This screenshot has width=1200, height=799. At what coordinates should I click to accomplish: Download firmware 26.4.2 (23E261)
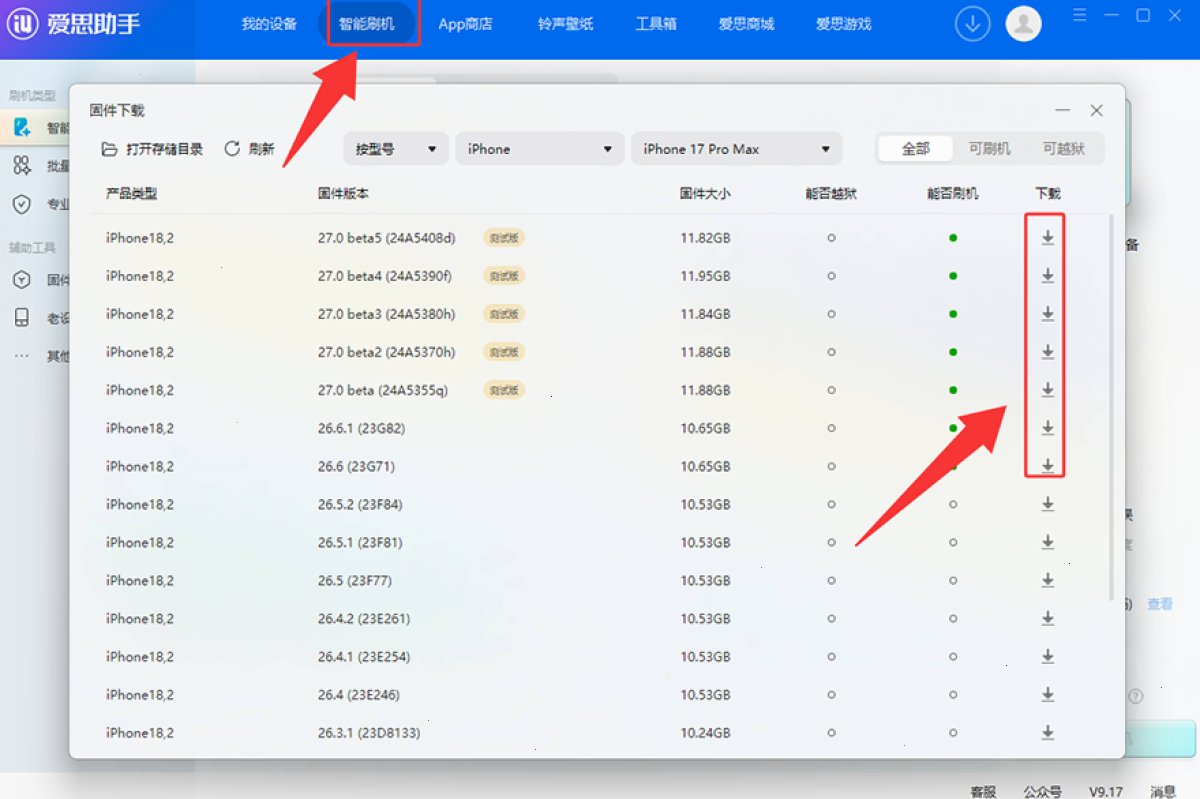tap(1047, 618)
